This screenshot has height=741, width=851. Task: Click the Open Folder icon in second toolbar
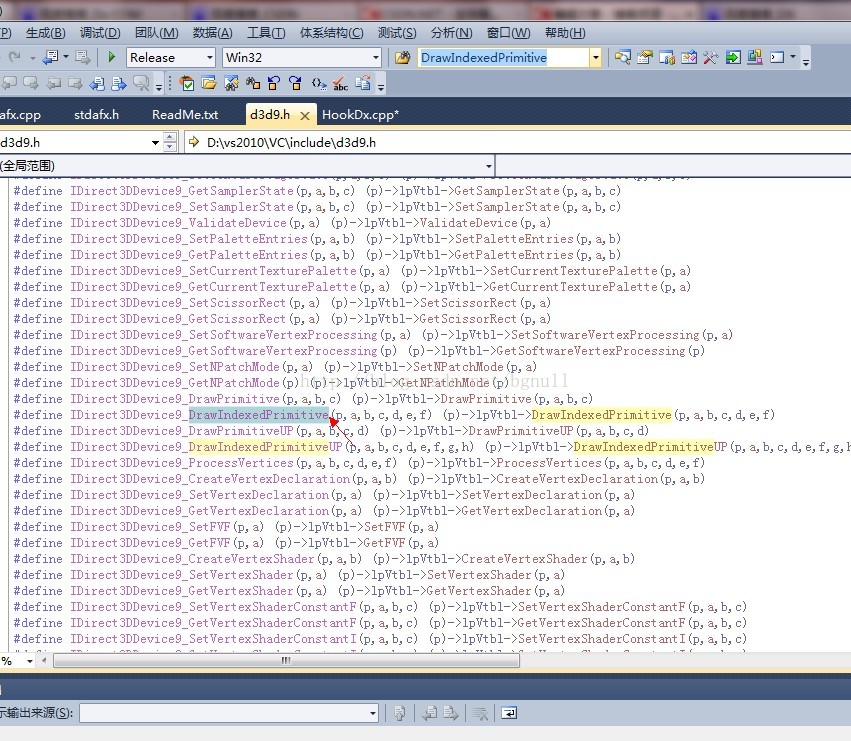[x=209, y=83]
